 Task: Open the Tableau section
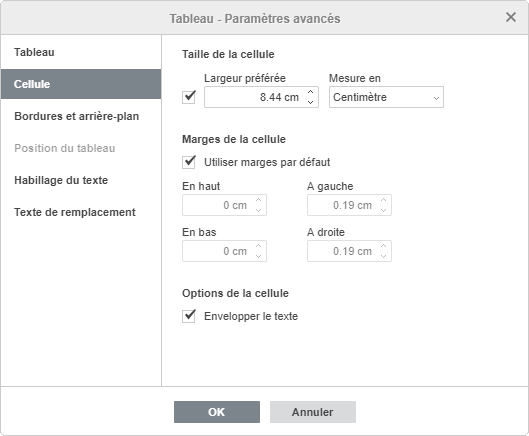[81, 52]
